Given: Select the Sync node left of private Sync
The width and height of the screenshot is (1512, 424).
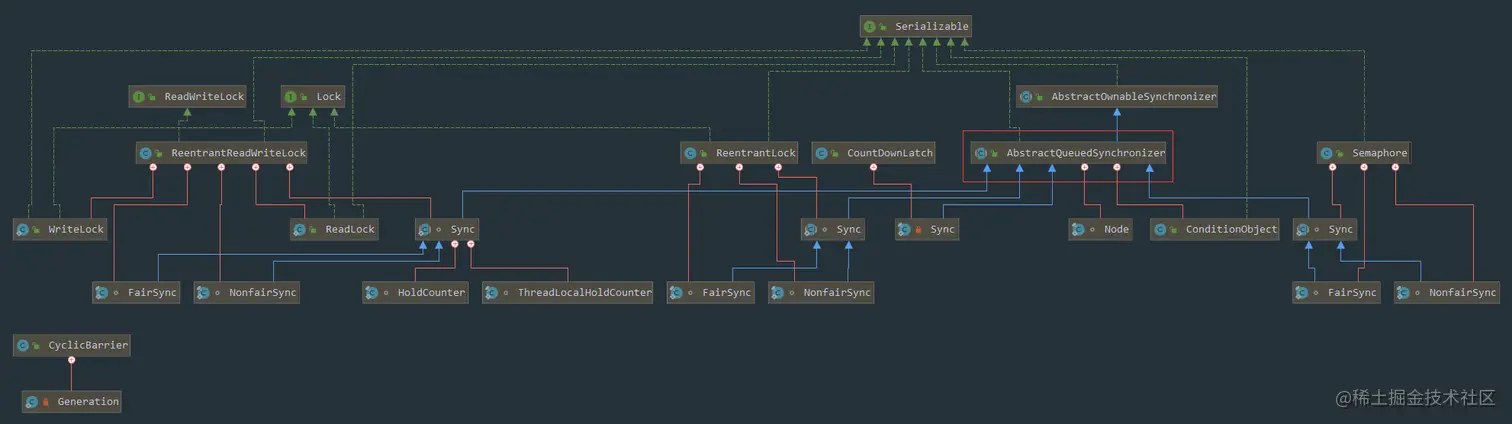Looking at the screenshot, I should (x=833, y=229).
